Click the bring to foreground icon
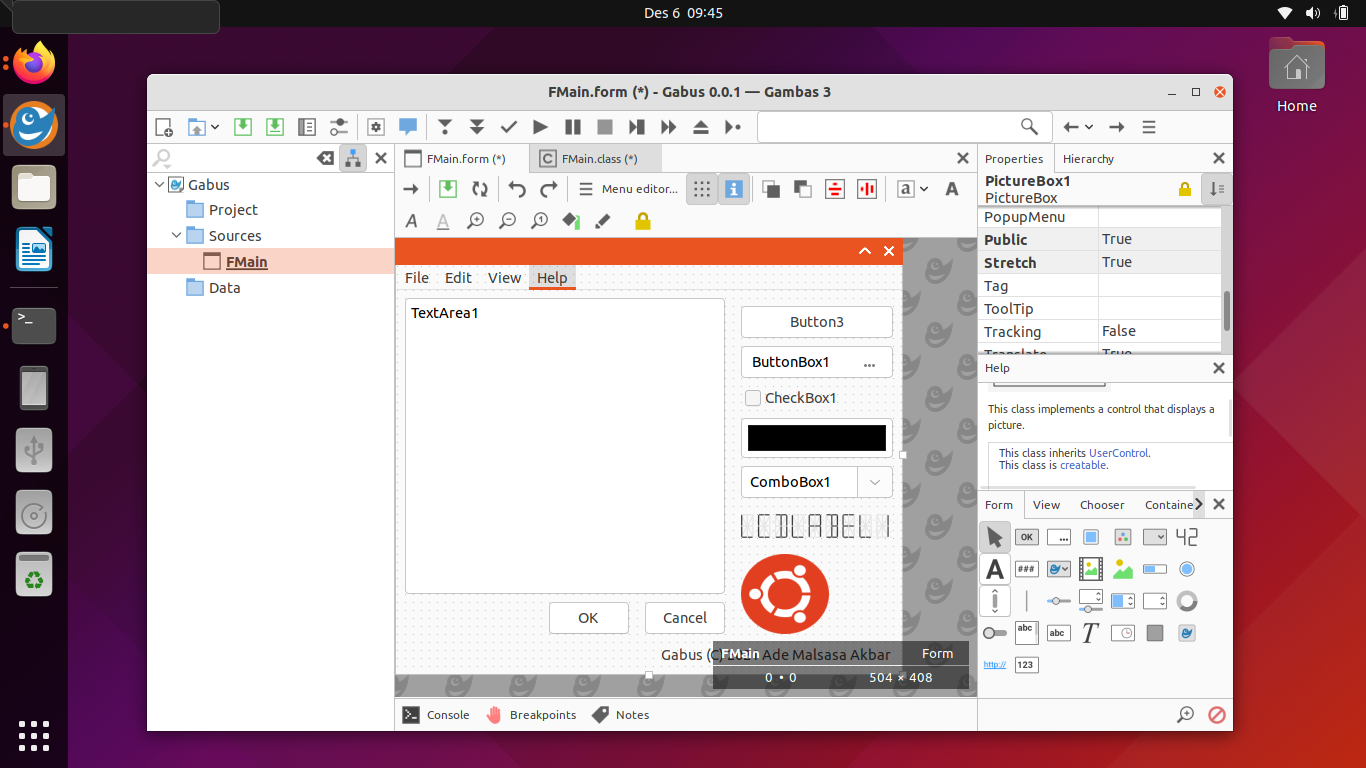This screenshot has width=1366, height=768. coord(771,189)
